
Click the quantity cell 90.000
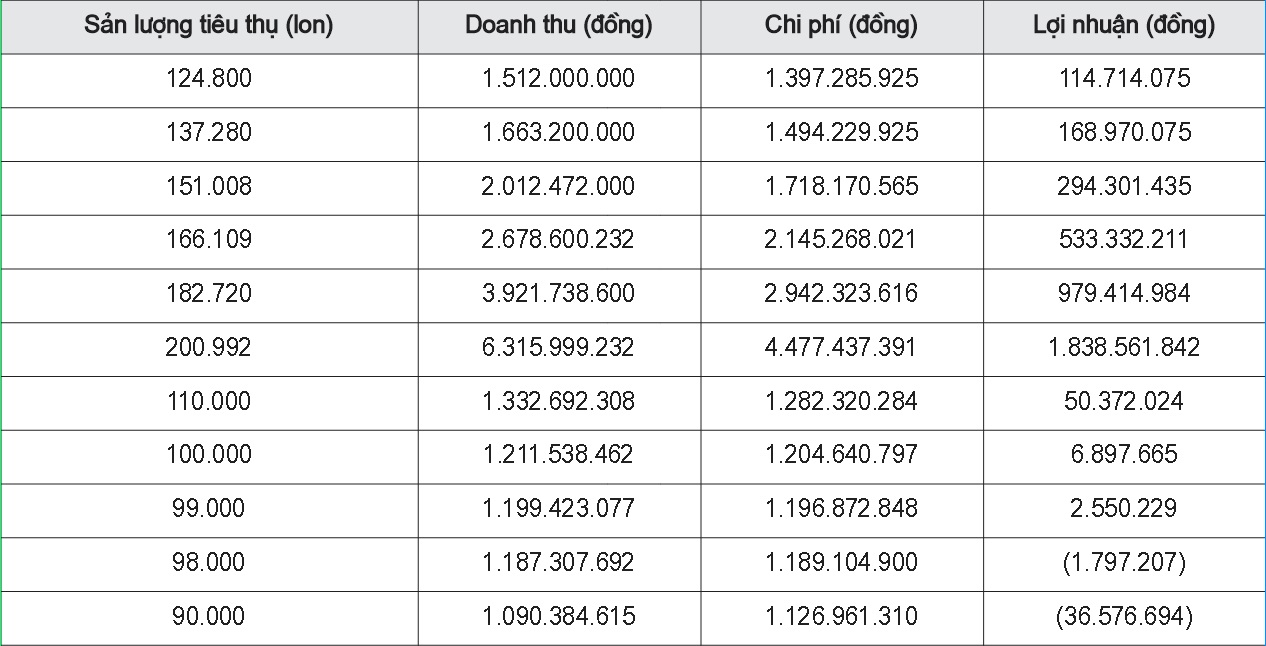point(209,618)
